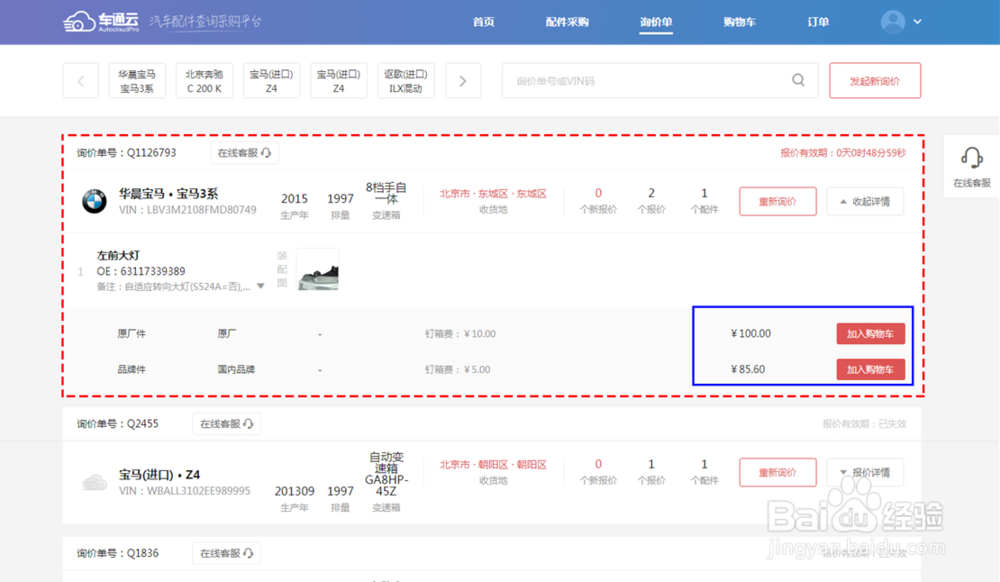1000x582 pixels.
Task: Select the 北京奔驰 C 200 K chip
Action: pyautogui.click(x=204, y=81)
